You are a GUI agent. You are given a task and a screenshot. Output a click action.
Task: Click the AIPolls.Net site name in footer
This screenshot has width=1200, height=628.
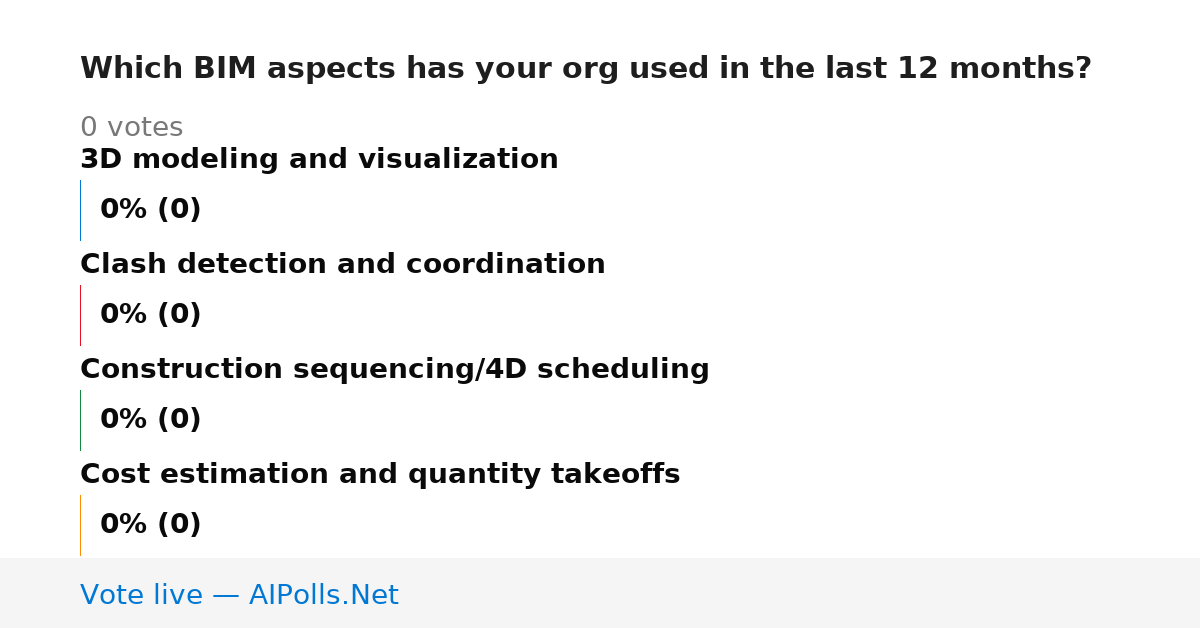pyautogui.click(x=323, y=595)
